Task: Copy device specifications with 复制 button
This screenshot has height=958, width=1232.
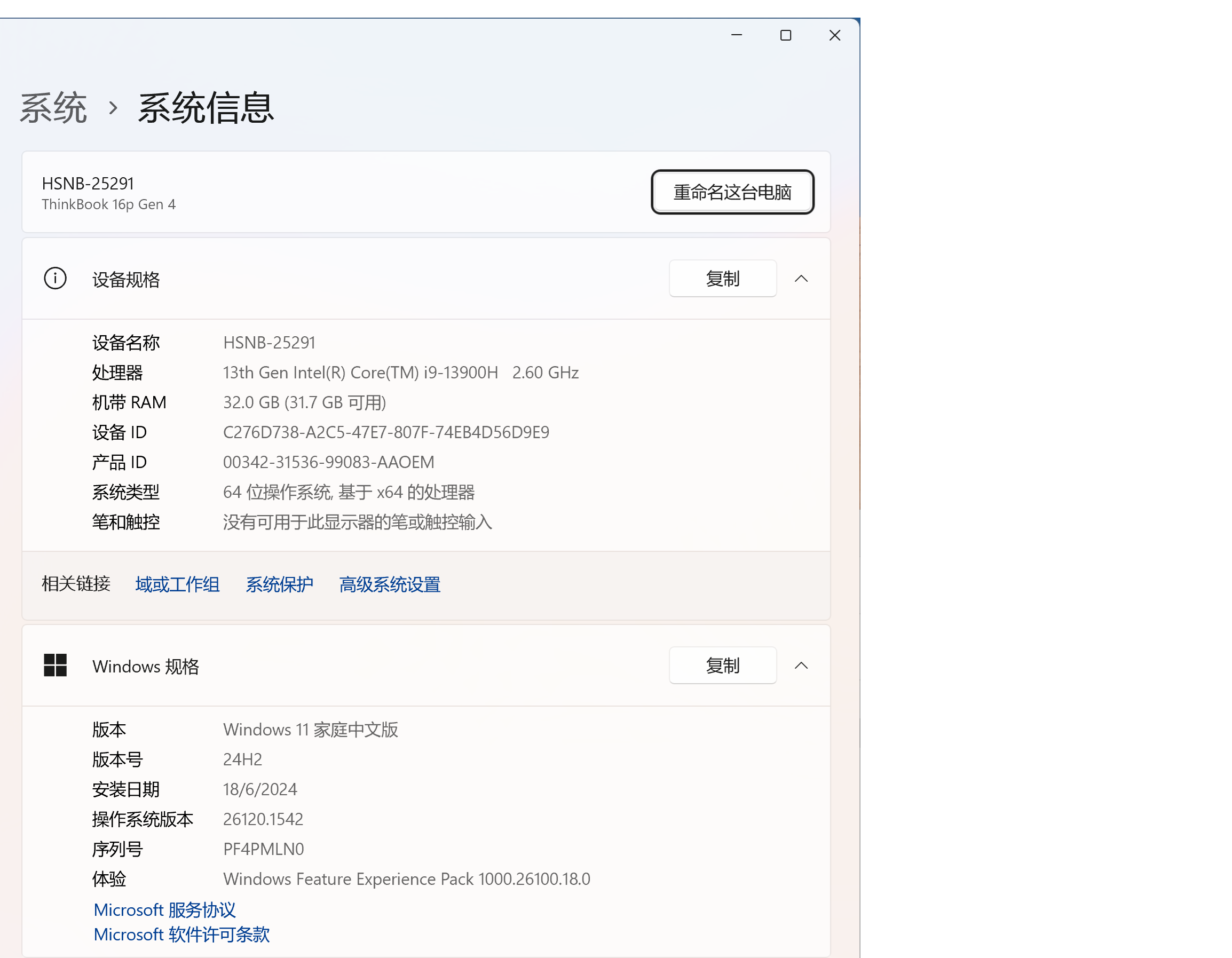Action: click(x=723, y=279)
